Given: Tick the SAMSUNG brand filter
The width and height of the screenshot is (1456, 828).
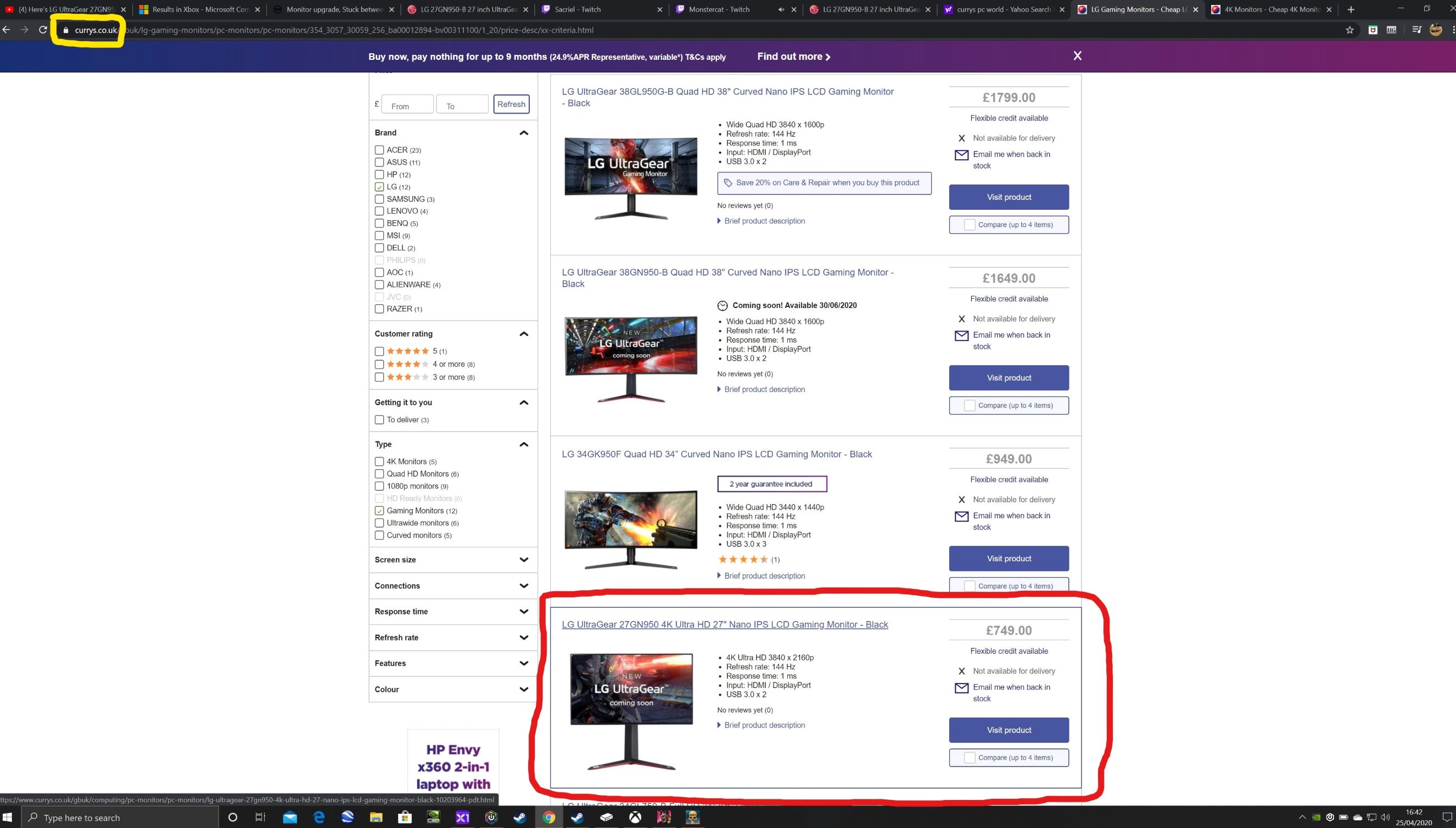Looking at the screenshot, I should pos(379,199).
